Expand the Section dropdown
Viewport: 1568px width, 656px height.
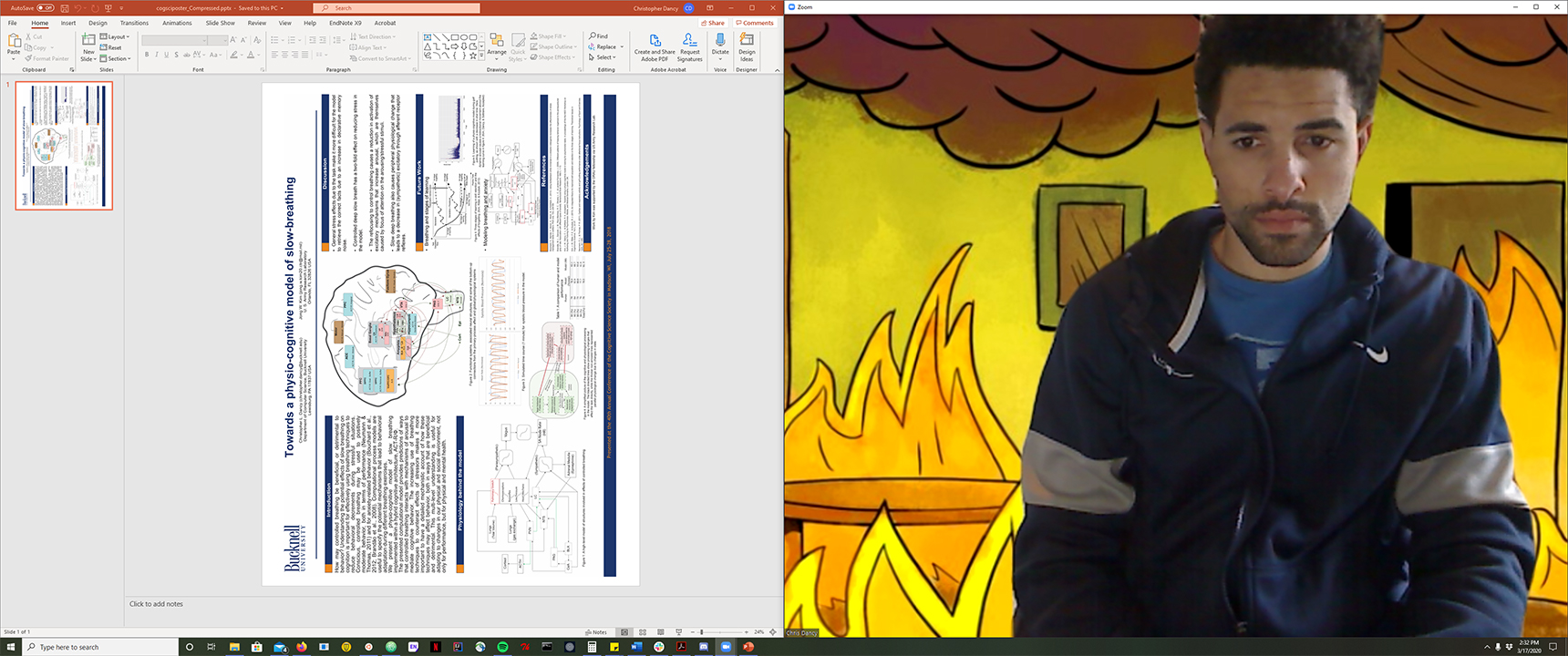click(x=116, y=58)
